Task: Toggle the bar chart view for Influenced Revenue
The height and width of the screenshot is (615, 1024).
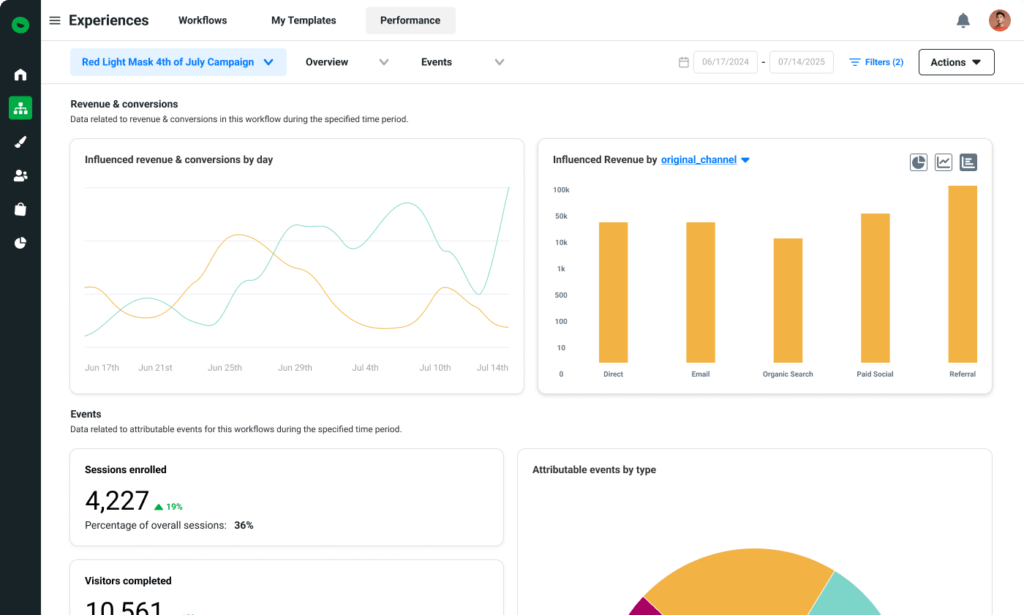Action: coord(967,161)
